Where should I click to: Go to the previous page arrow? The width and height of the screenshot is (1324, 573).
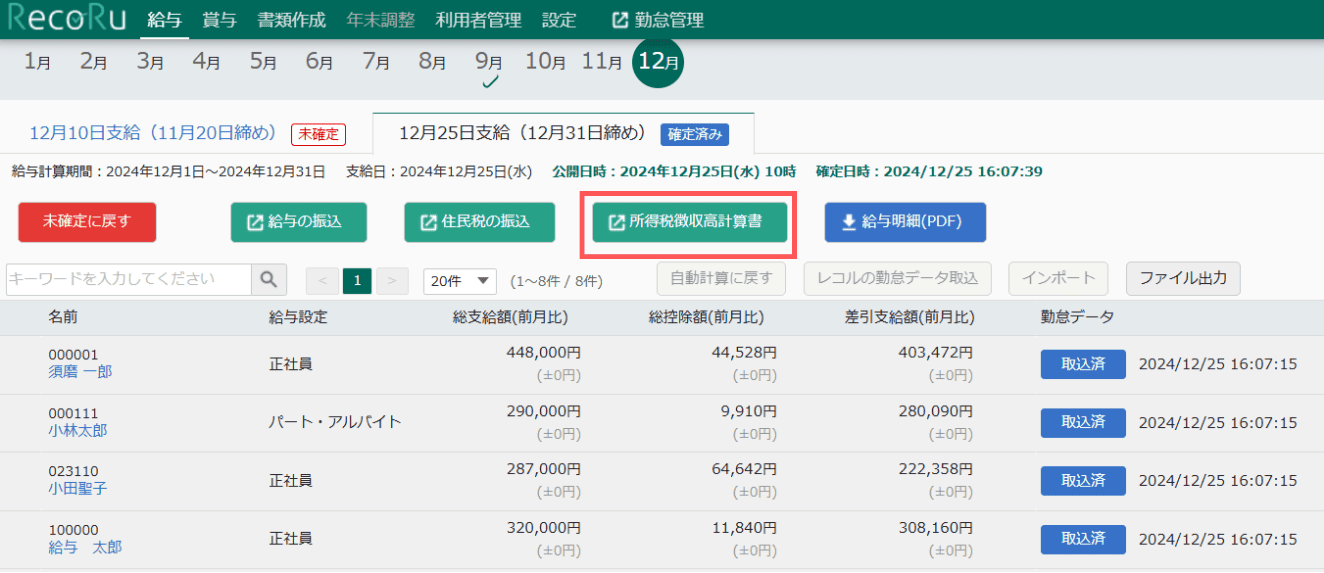323,281
